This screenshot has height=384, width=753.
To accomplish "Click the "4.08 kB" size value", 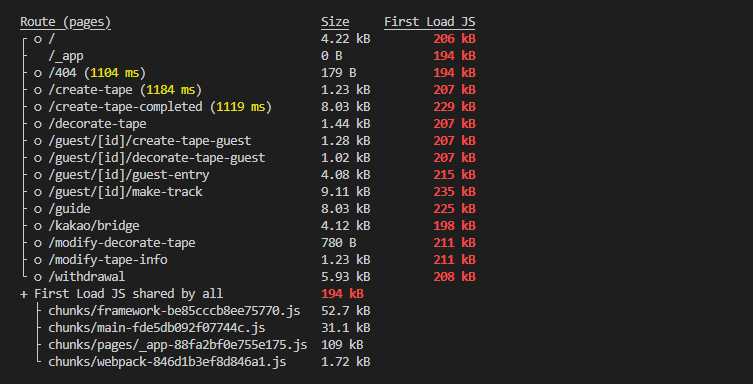I will tap(346, 175).
